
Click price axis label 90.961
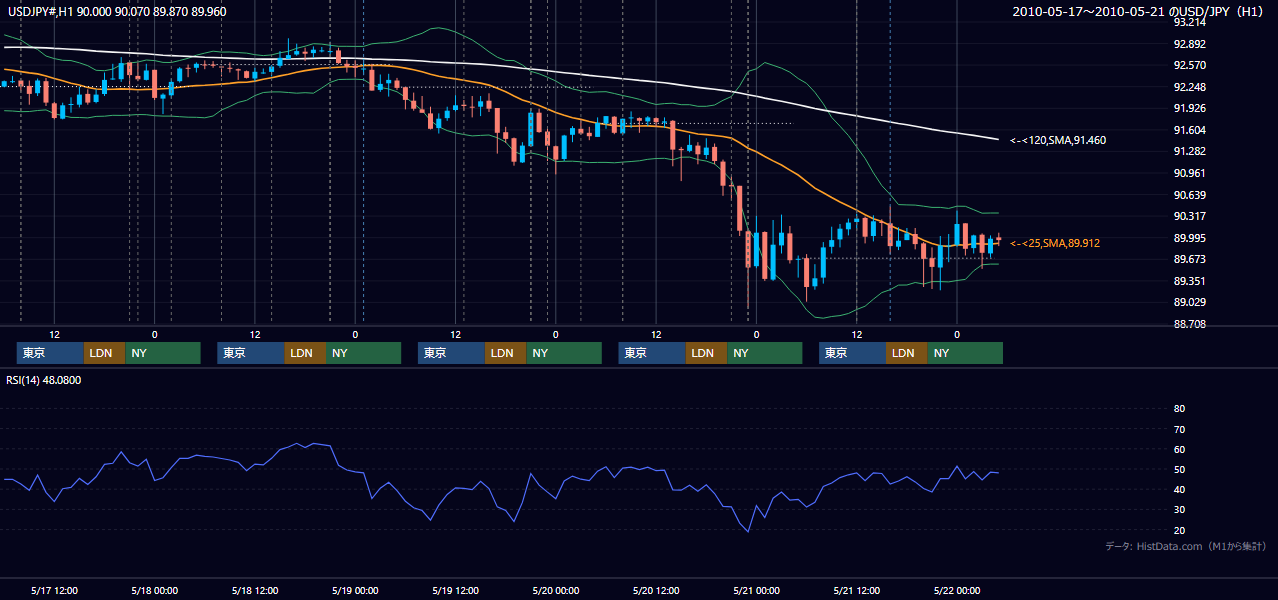point(1190,173)
